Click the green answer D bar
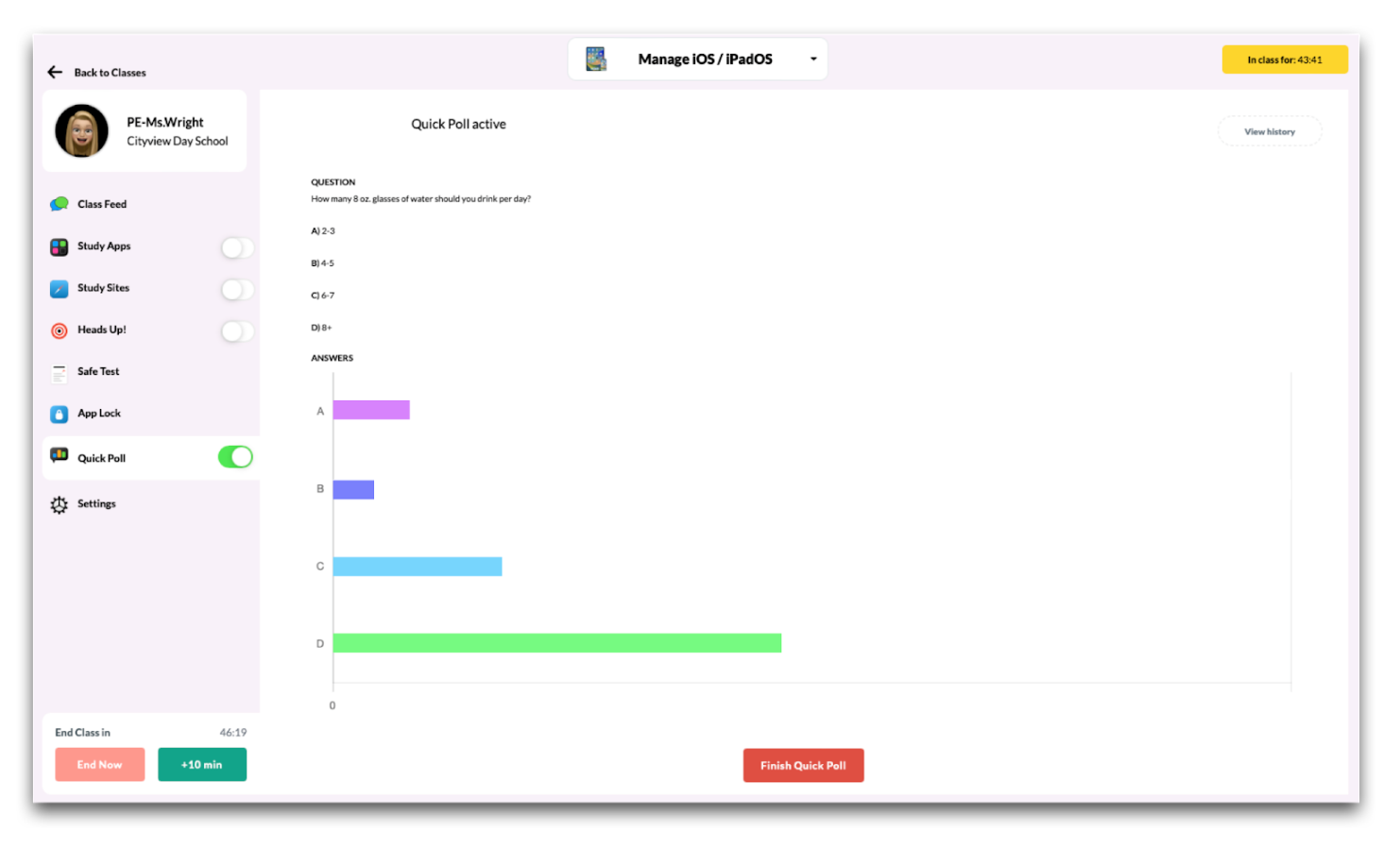 pos(556,643)
